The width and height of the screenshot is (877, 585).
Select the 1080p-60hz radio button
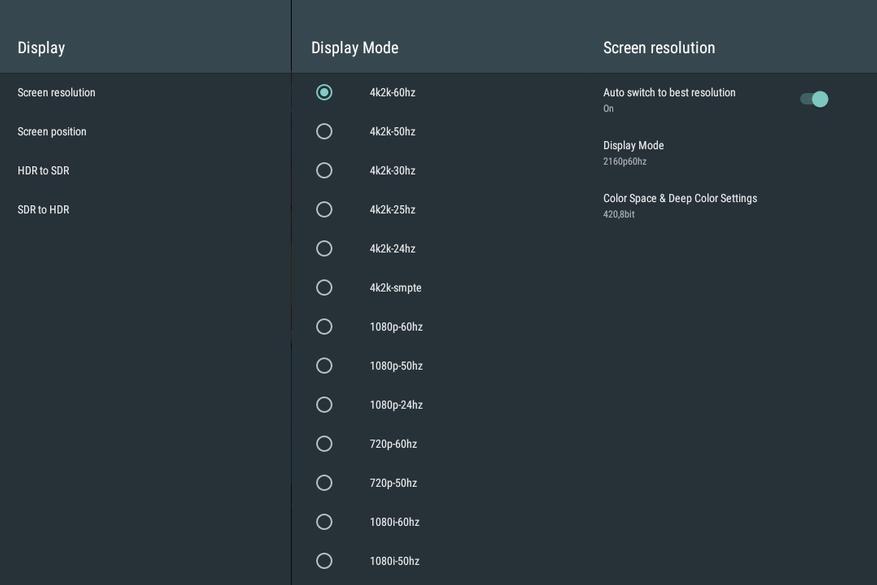[324, 327]
